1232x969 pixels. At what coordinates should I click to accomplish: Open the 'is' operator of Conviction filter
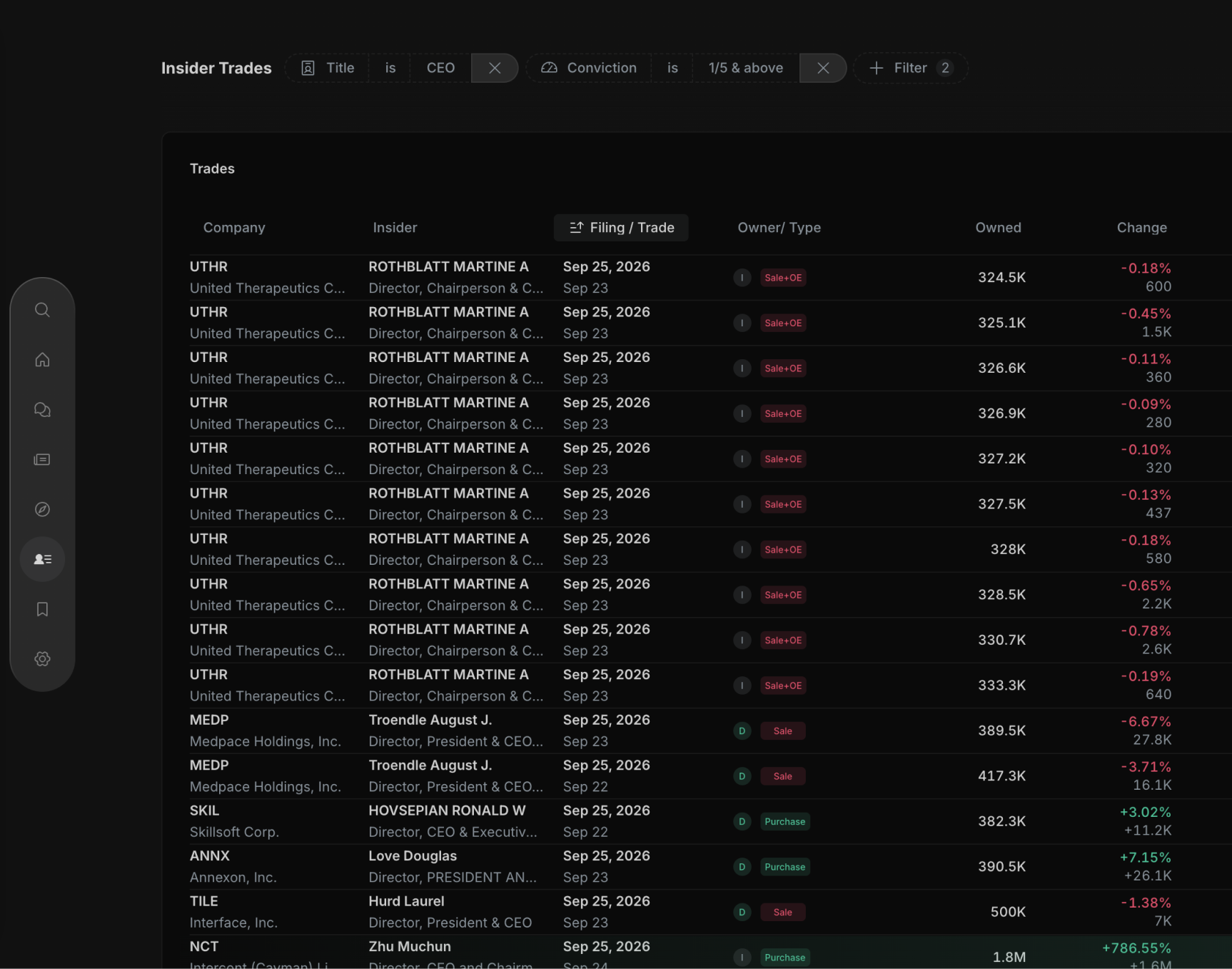coord(672,68)
